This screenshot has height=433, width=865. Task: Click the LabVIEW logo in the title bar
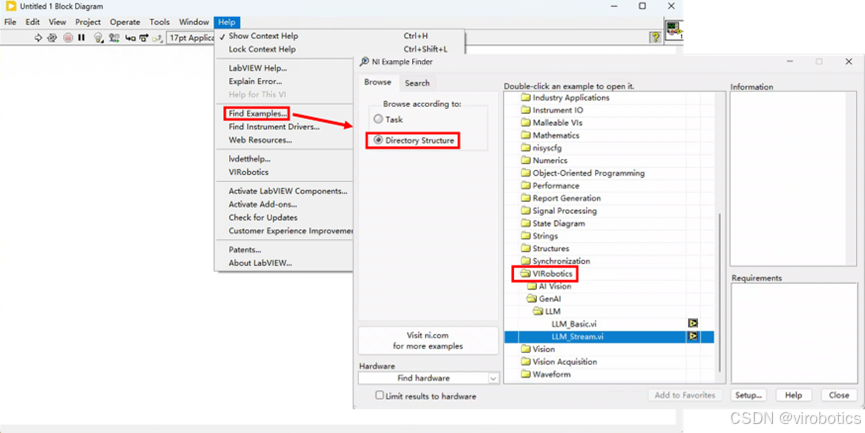pyautogui.click(x=10, y=6)
